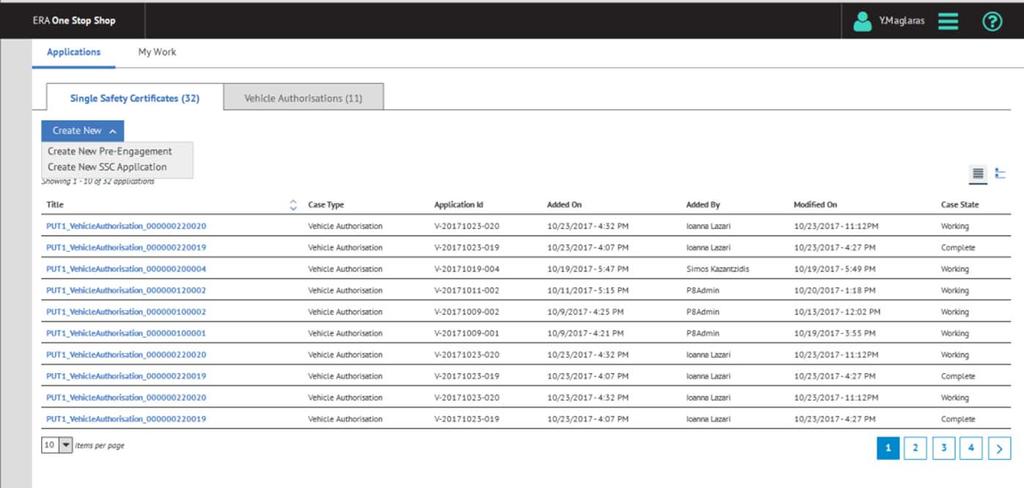Viewport: 1024px width, 488px height.
Task: Switch to list view icon
Action: [x=978, y=174]
